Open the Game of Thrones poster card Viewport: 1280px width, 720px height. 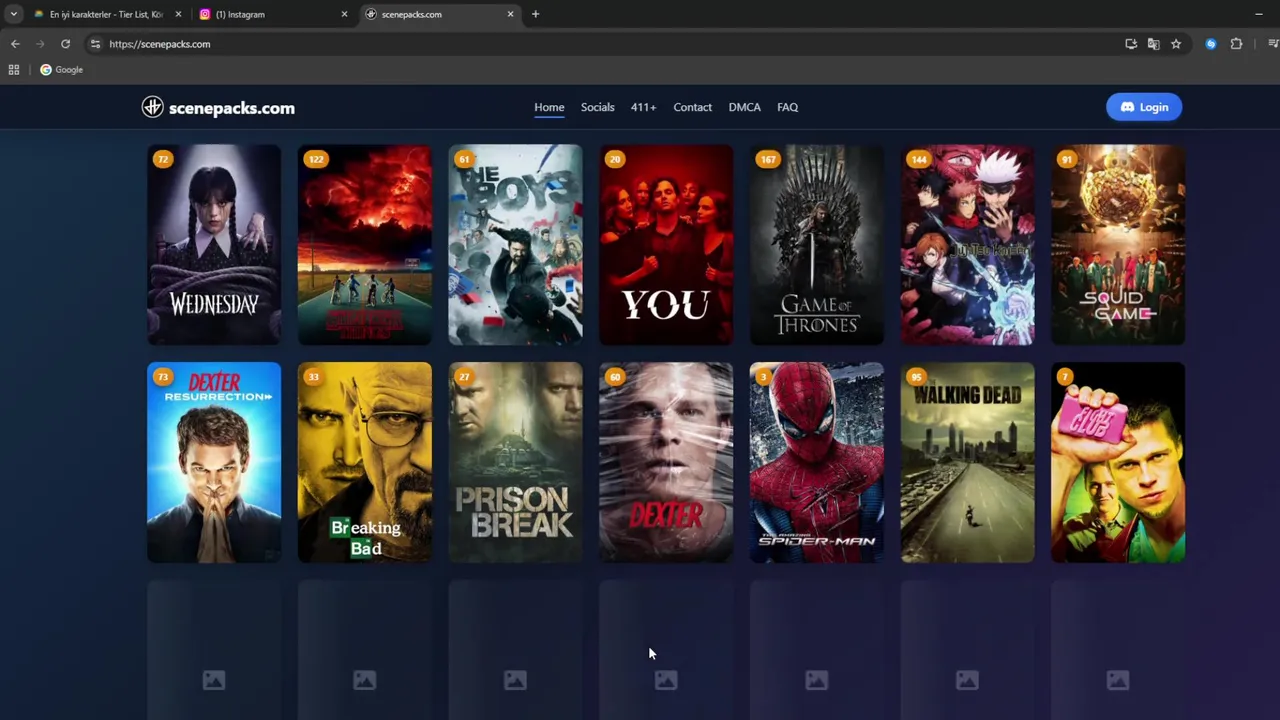(817, 245)
